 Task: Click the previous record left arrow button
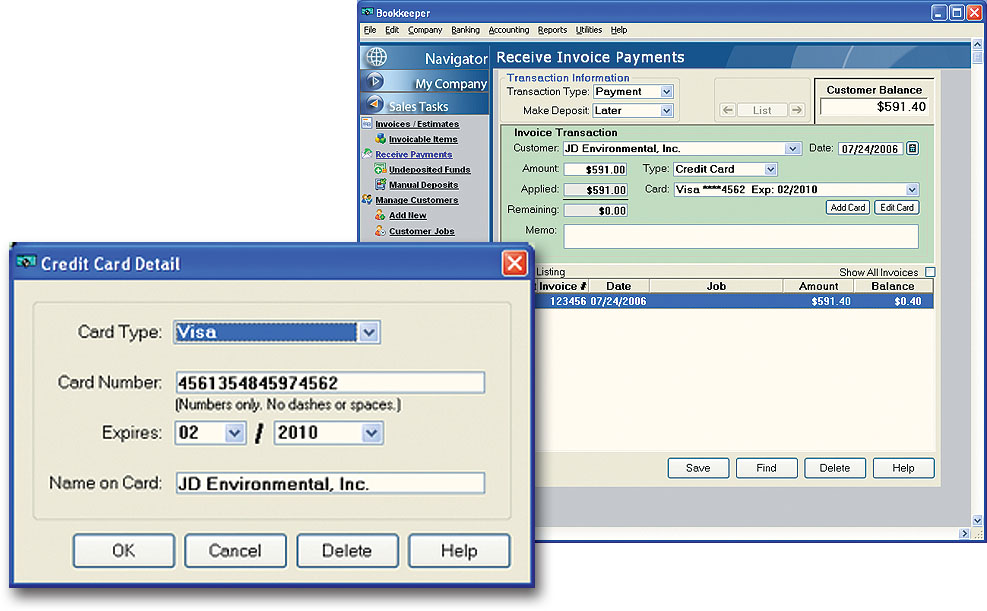[728, 110]
